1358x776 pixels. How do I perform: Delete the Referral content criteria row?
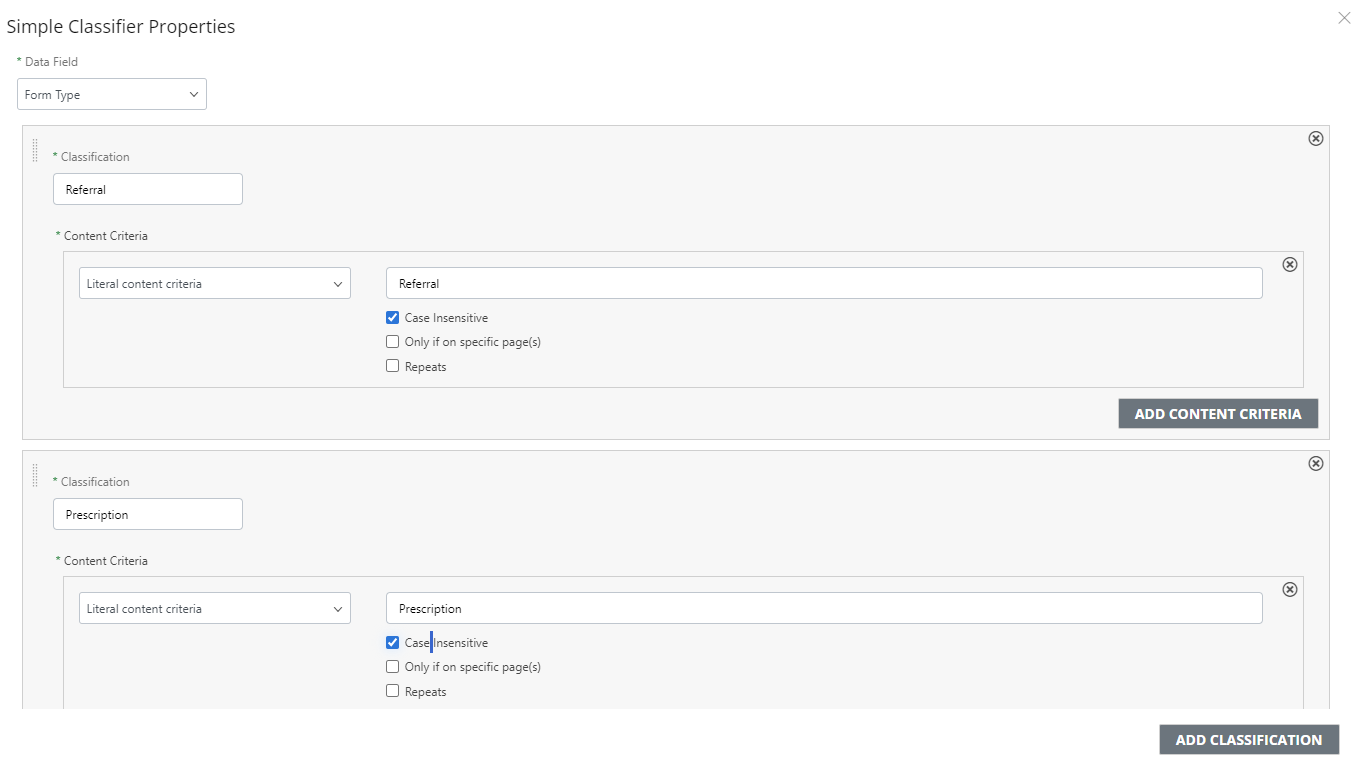1290,265
